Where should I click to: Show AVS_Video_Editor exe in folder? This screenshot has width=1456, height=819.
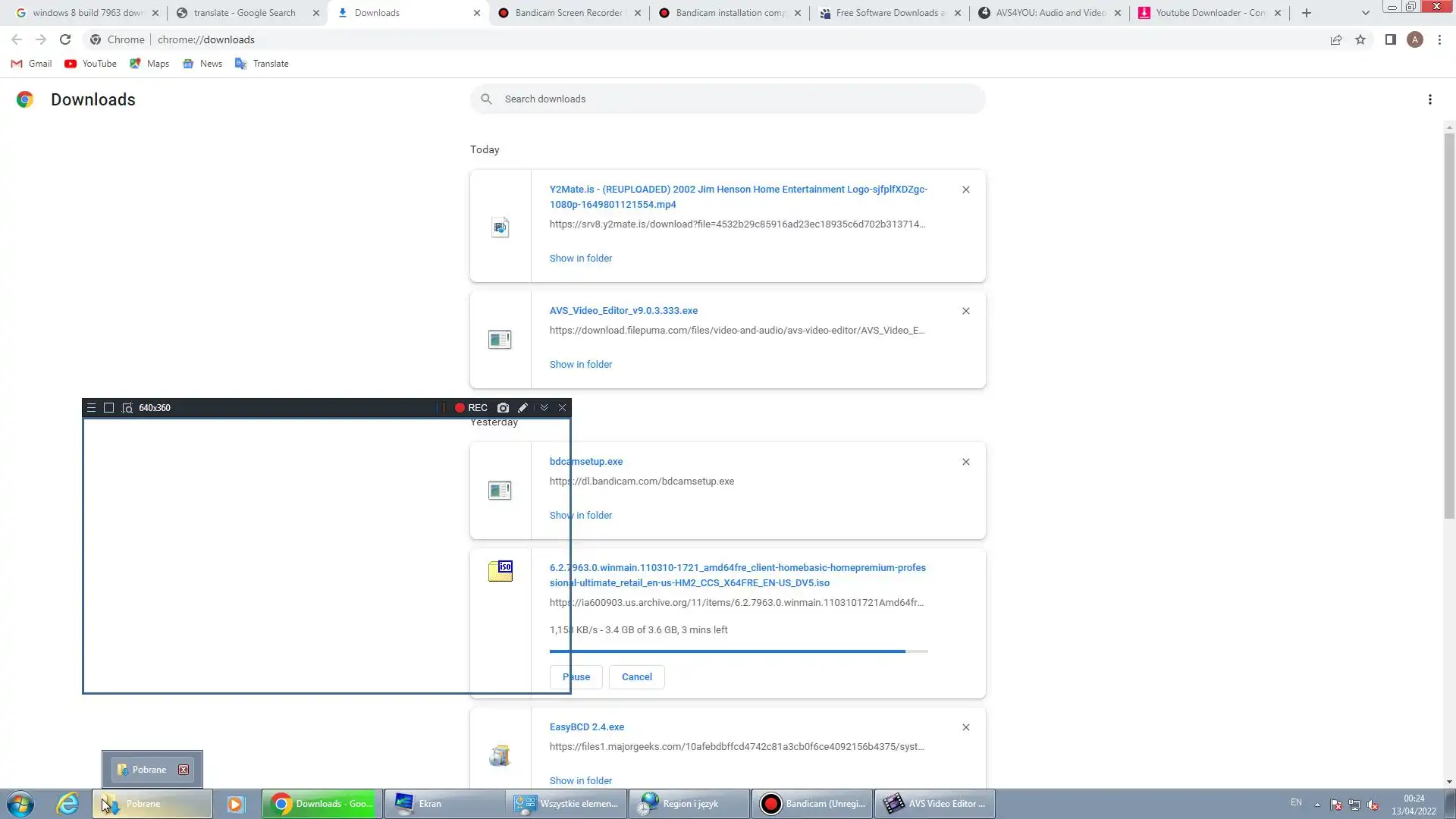pos(581,365)
